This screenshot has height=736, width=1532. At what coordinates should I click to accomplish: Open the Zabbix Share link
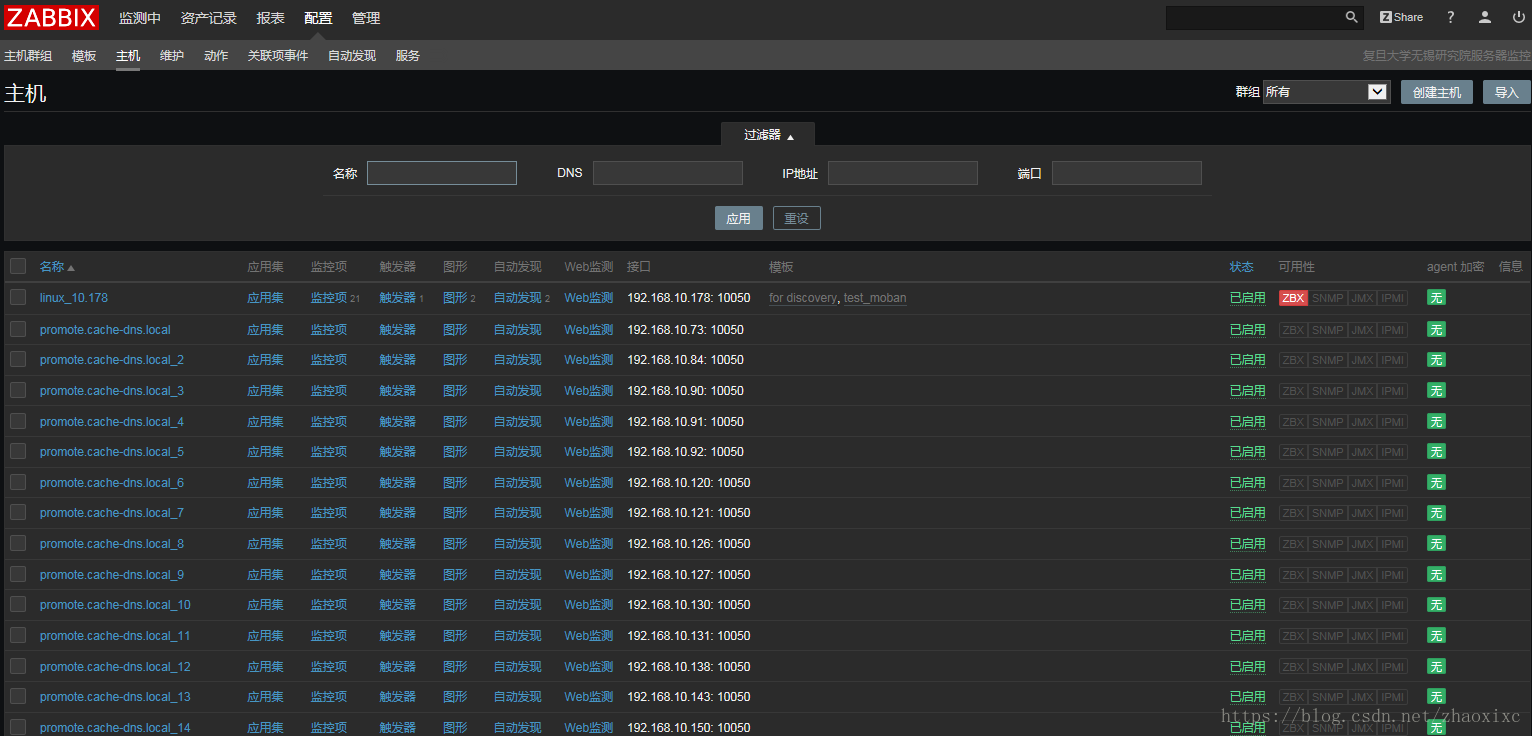coord(1401,17)
